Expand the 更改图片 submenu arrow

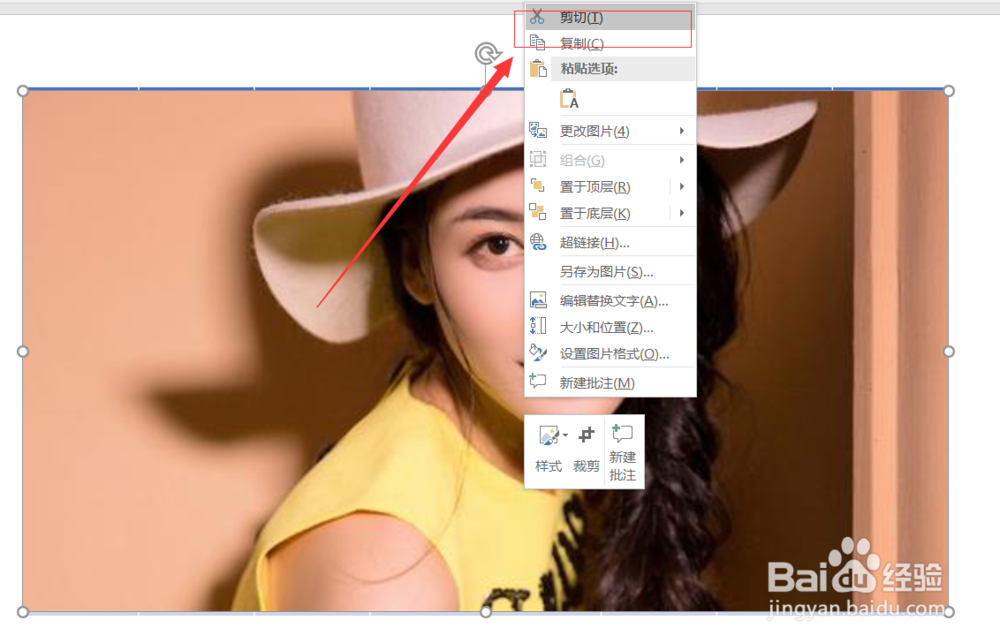click(682, 131)
